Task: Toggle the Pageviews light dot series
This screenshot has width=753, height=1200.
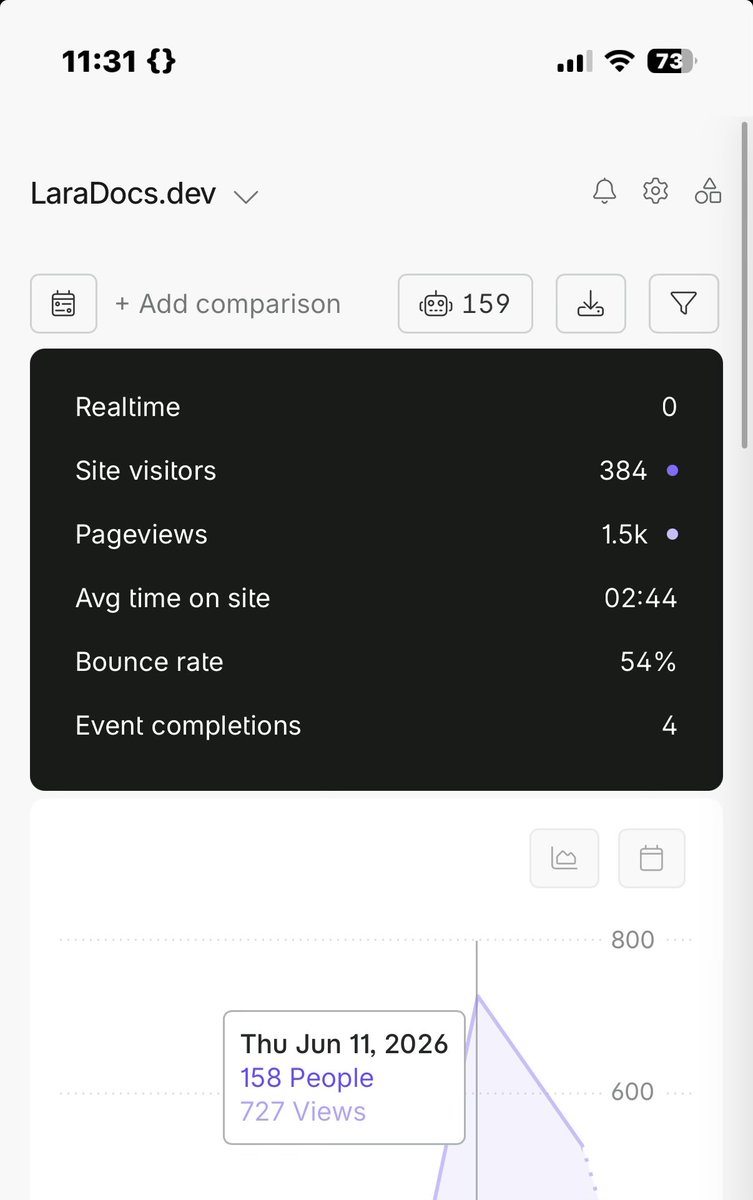Action: pyautogui.click(x=672, y=534)
